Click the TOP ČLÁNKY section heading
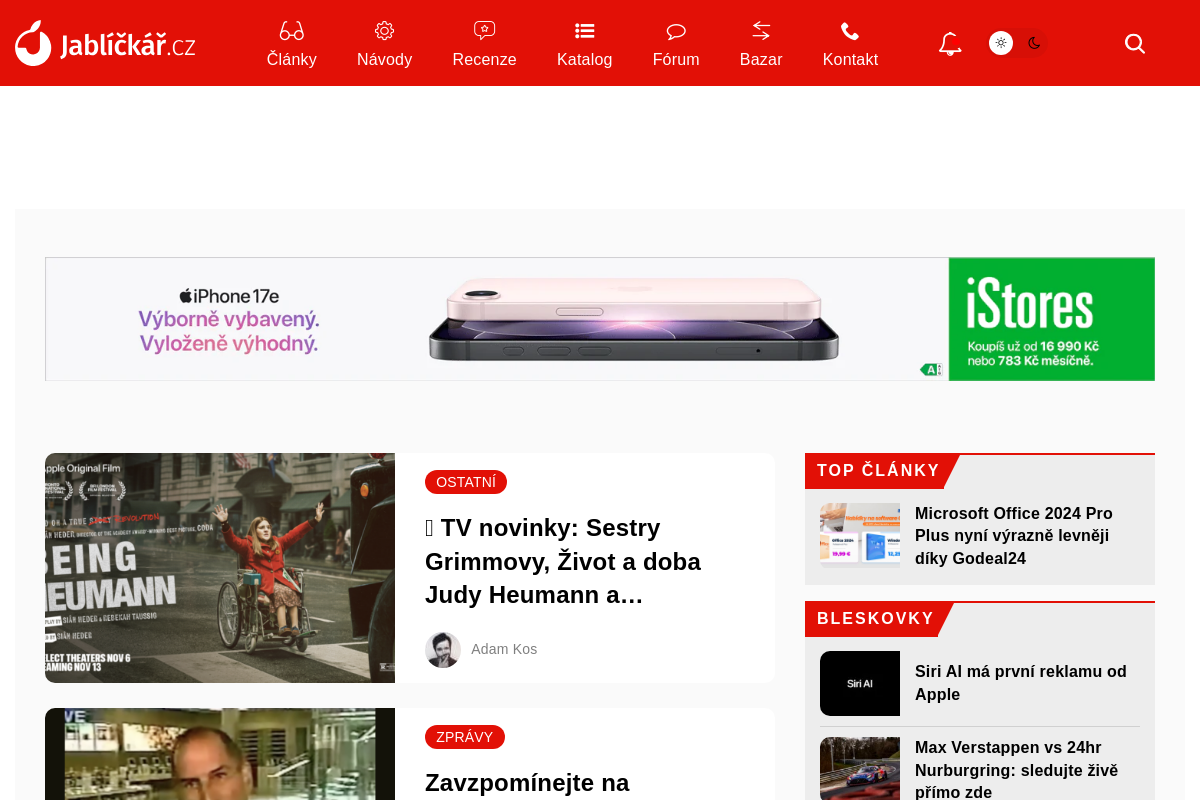Screen dimensions: 1200x800 click(x=878, y=471)
